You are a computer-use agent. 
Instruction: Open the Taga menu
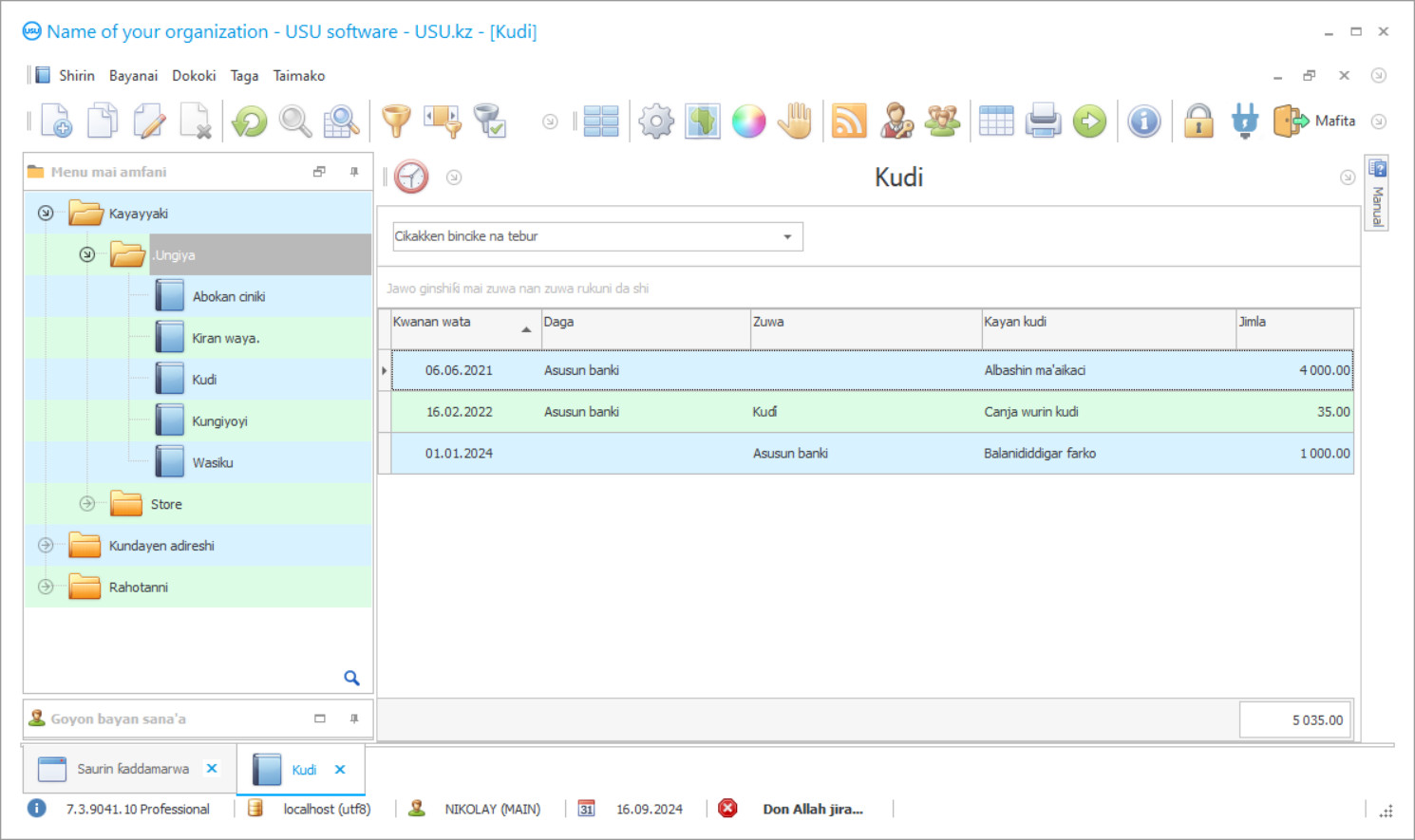(244, 76)
